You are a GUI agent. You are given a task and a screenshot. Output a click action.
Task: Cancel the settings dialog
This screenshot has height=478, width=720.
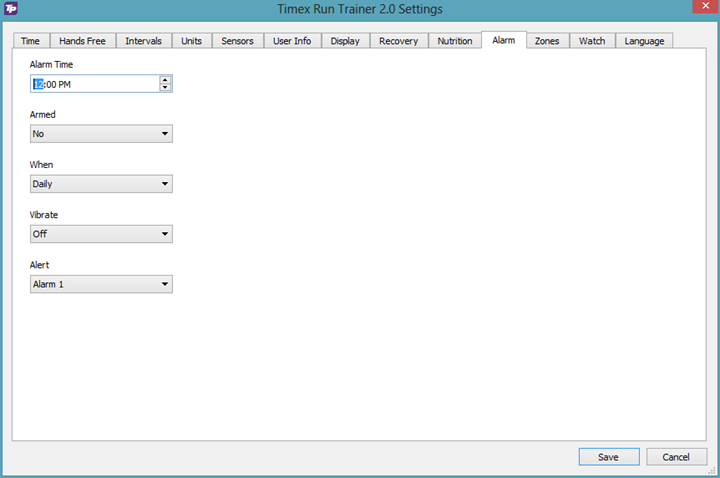[x=676, y=457]
